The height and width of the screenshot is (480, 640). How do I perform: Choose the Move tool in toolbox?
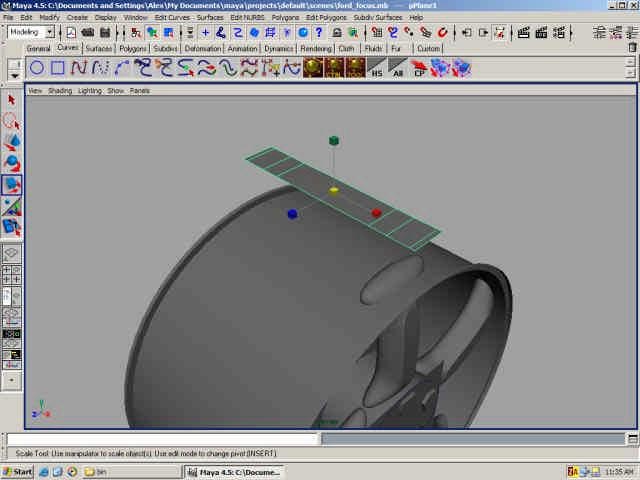pos(12,142)
